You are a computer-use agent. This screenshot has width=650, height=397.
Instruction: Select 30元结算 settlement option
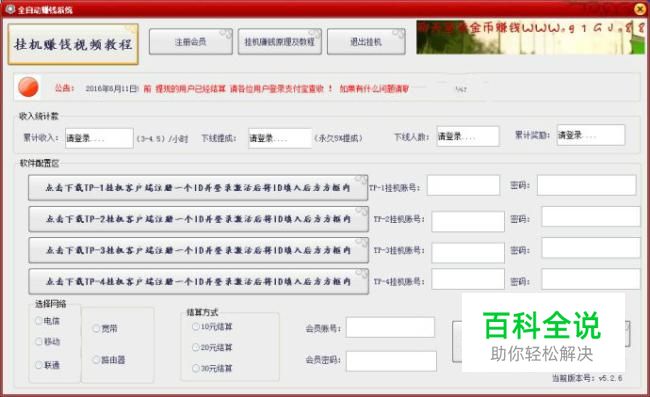(x=196, y=368)
